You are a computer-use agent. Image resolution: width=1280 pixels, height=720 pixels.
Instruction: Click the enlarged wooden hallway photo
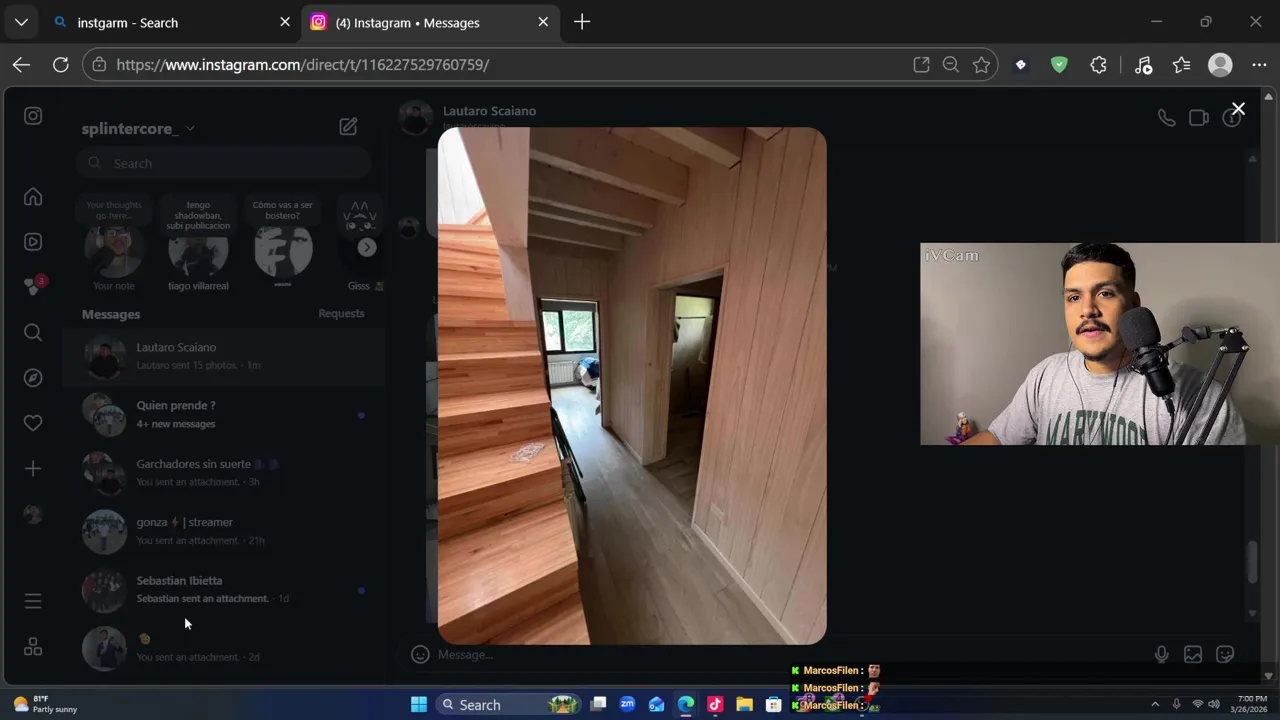(x=632, y=386)
